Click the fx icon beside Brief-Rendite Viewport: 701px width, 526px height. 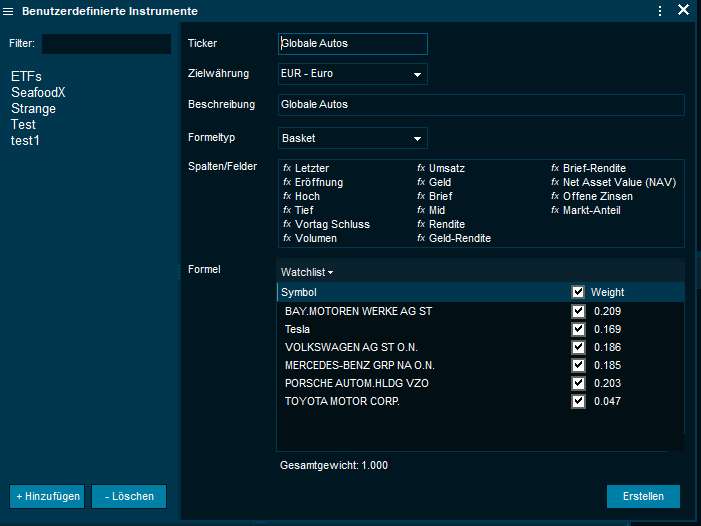click(x=555, y=169)
